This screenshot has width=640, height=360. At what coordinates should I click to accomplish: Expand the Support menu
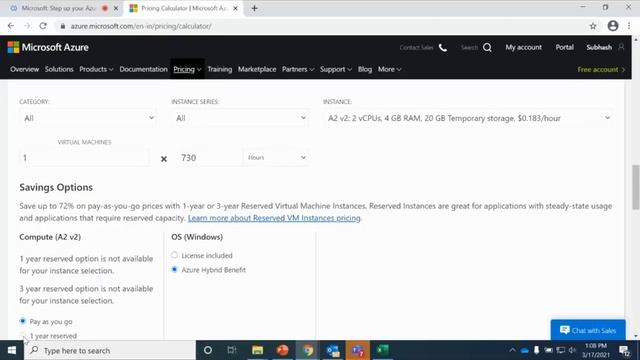336,69
